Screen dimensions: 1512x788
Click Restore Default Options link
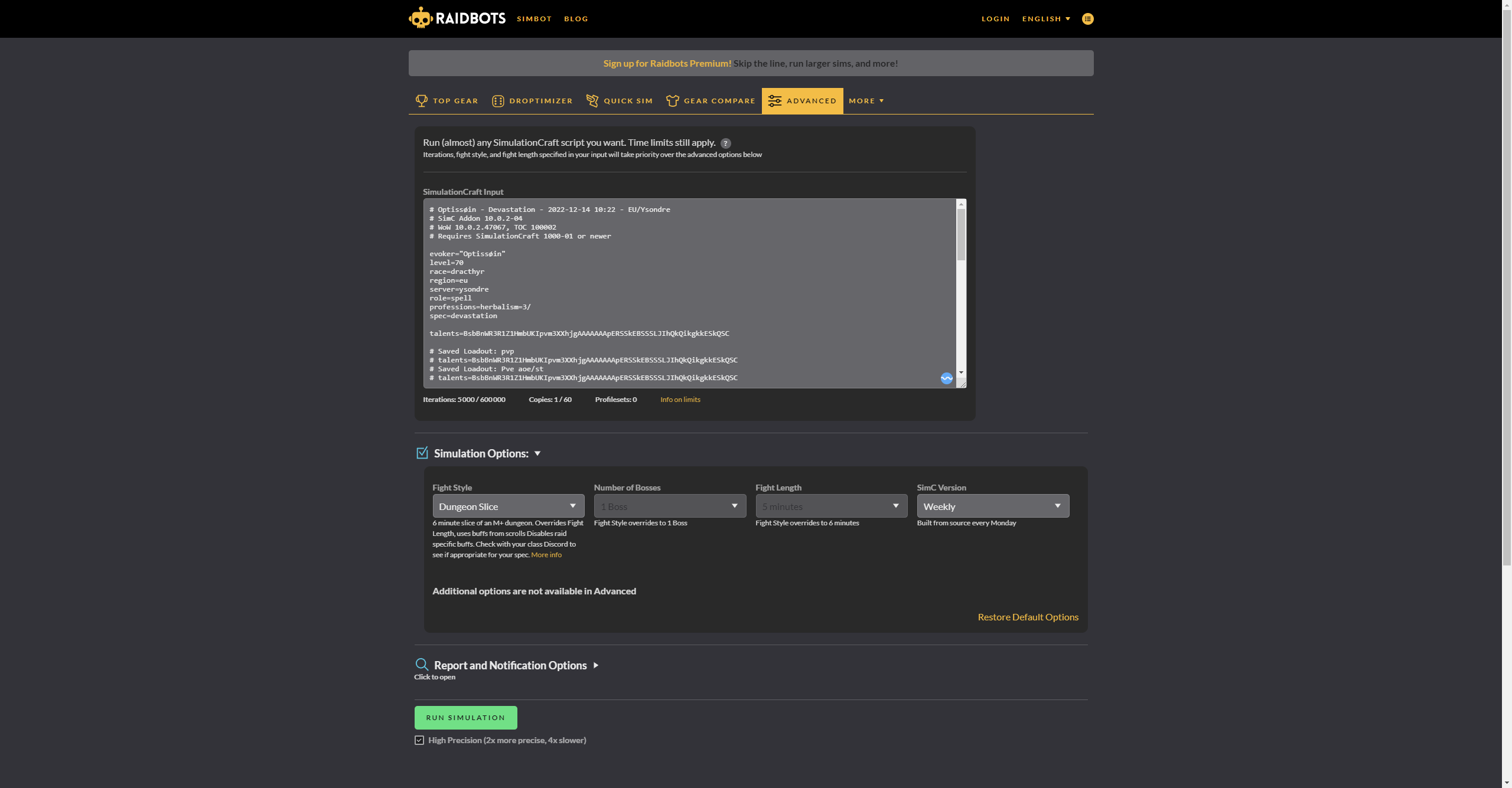[x=1028, y=617]
